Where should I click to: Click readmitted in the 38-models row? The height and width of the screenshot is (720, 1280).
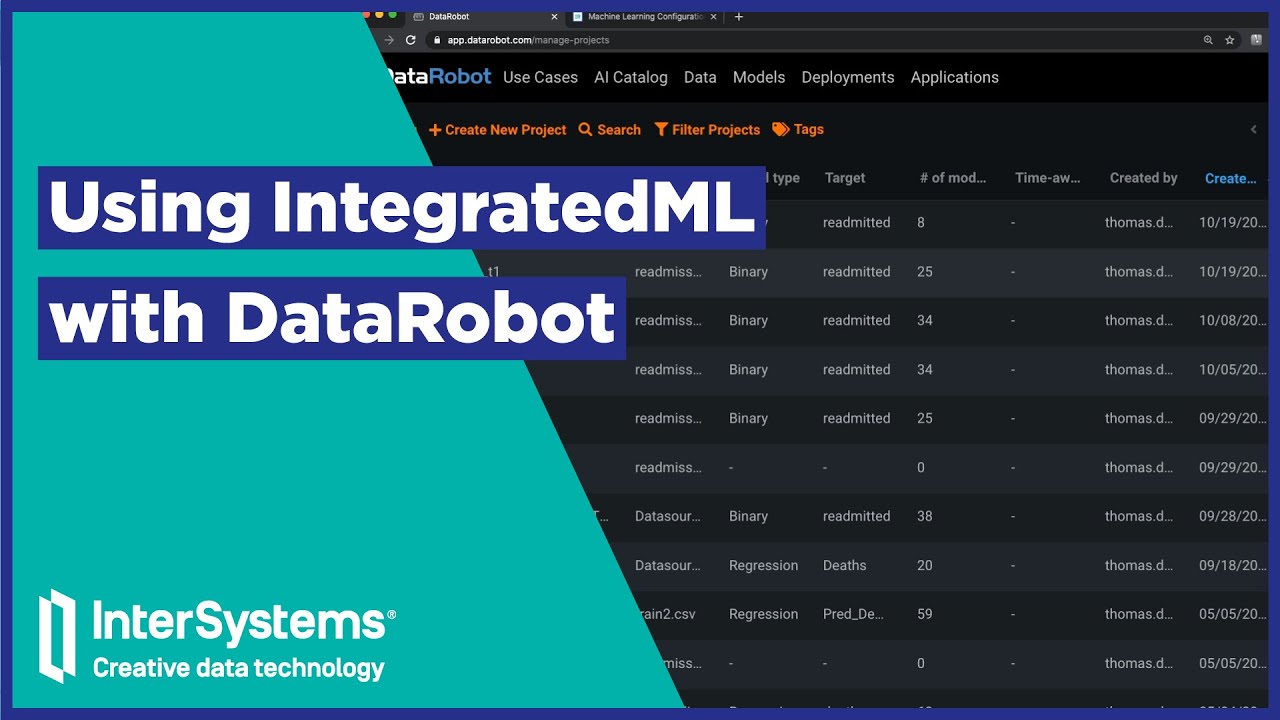pos(856,516)
